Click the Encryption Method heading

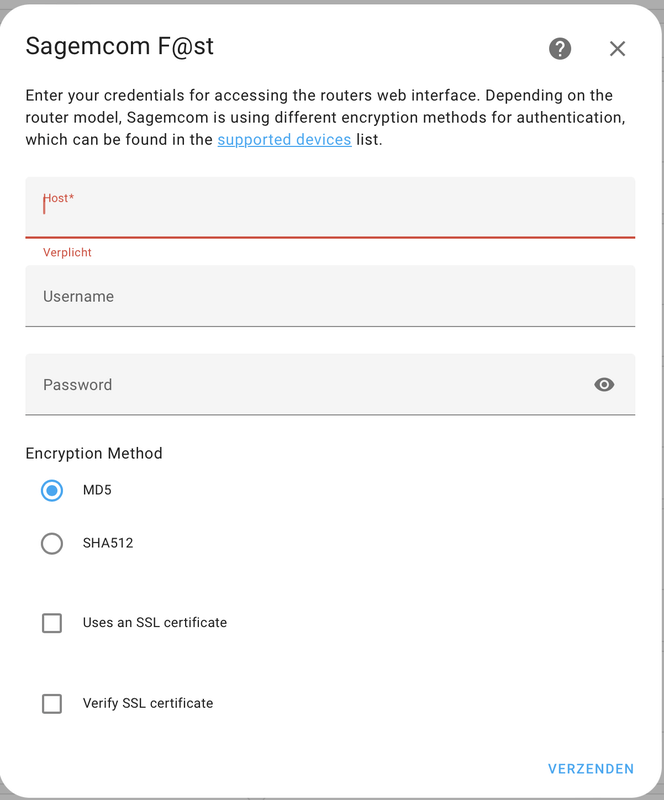(x=94, y=453)
